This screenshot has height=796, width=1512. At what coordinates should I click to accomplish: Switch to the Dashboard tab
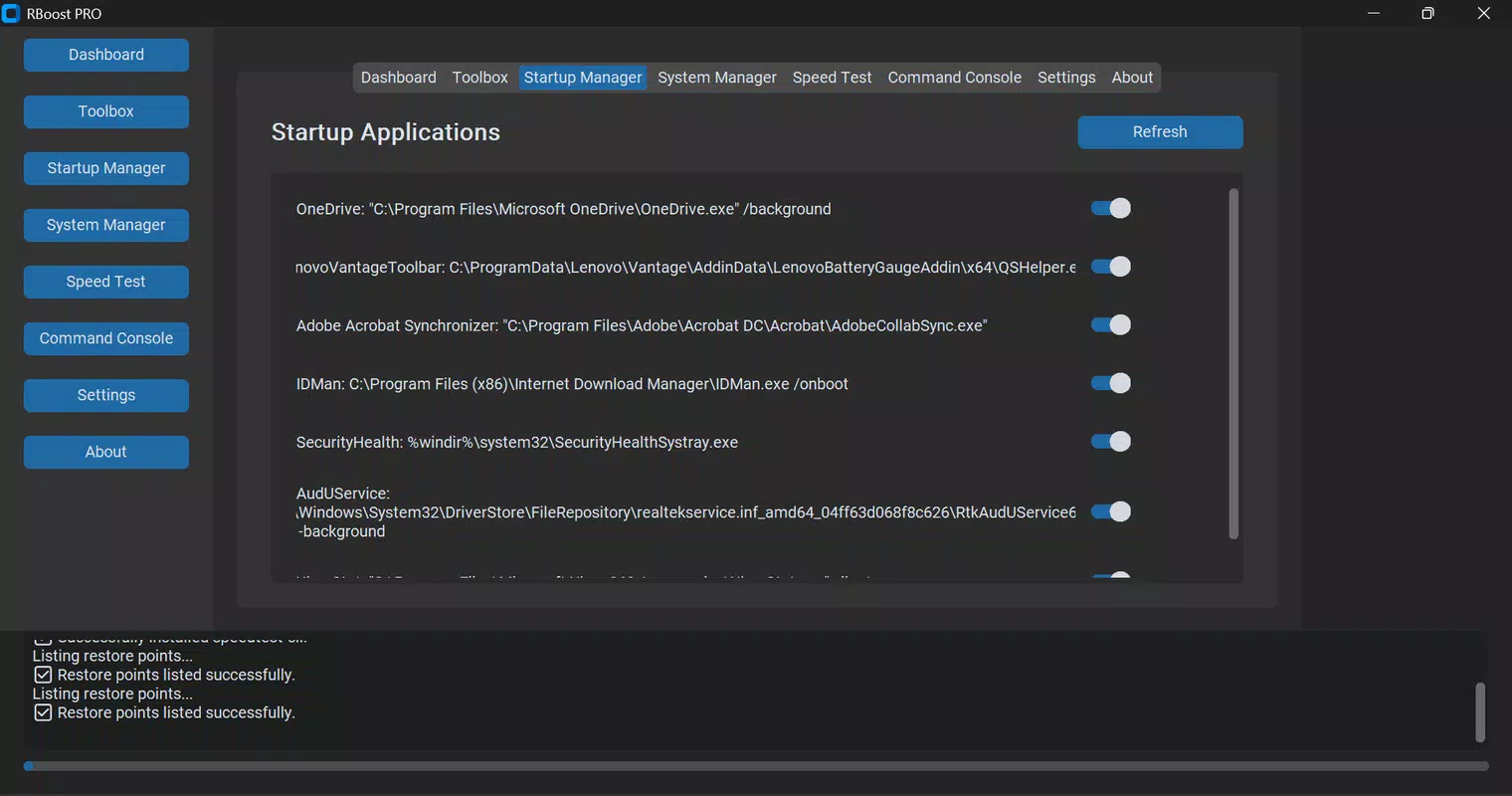tap(398, 78)
